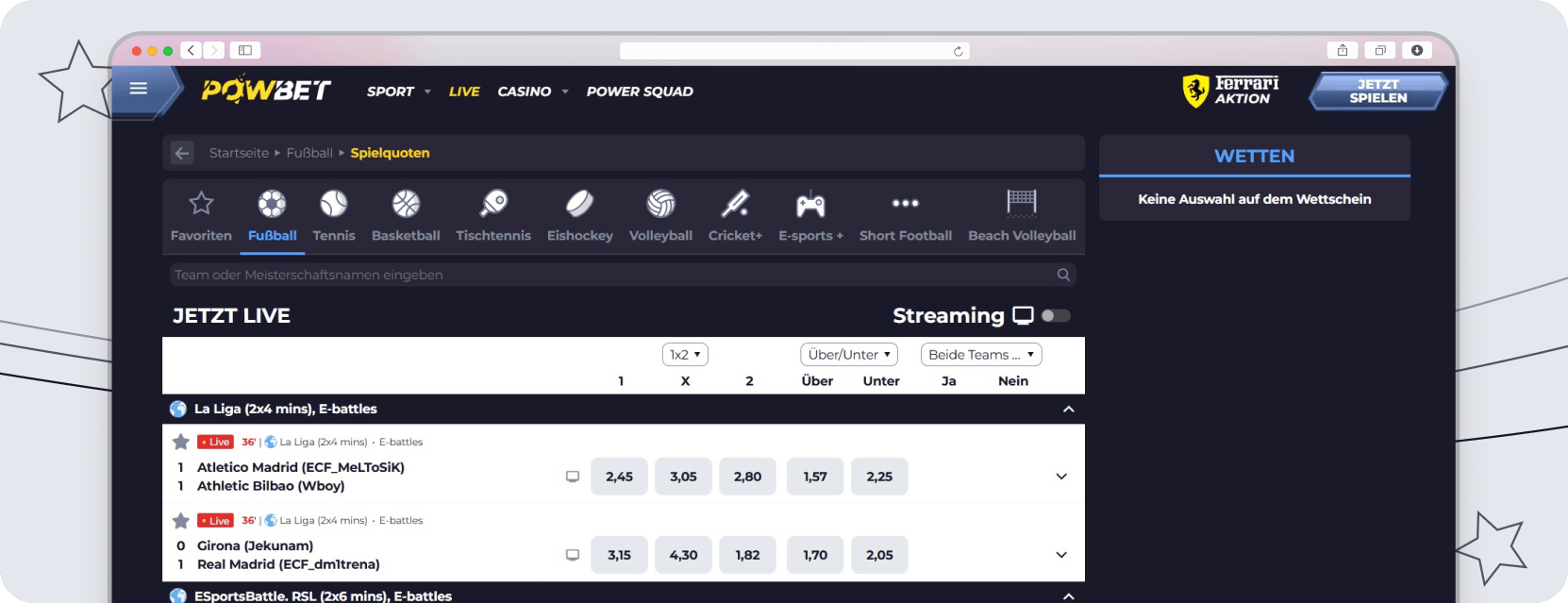Open Atletico Madrid (ECF_MeLToSiK) team name
The width and height of the screenshot is (1568, 603).
[x=301, y=467]
